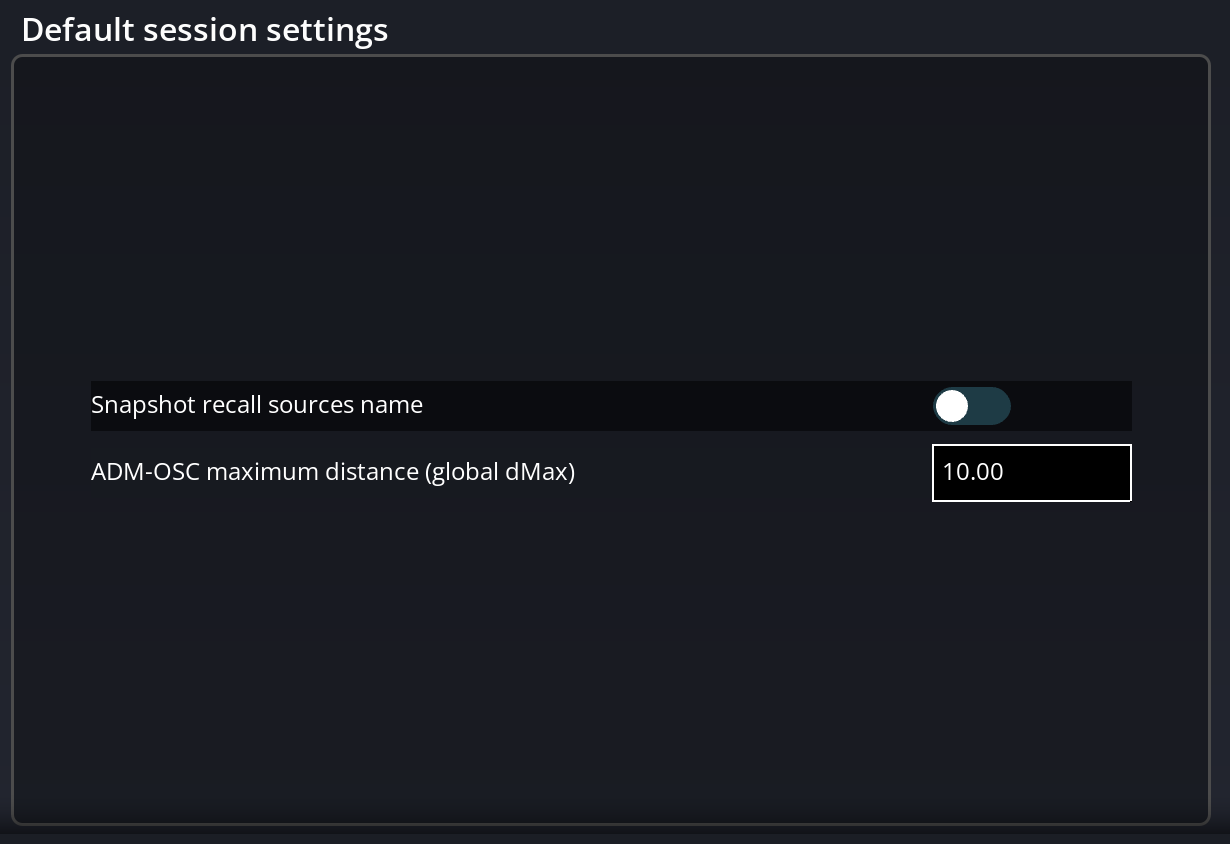
Task: Click the ADM-OSC maximum distance label
Action: [333, 472]
